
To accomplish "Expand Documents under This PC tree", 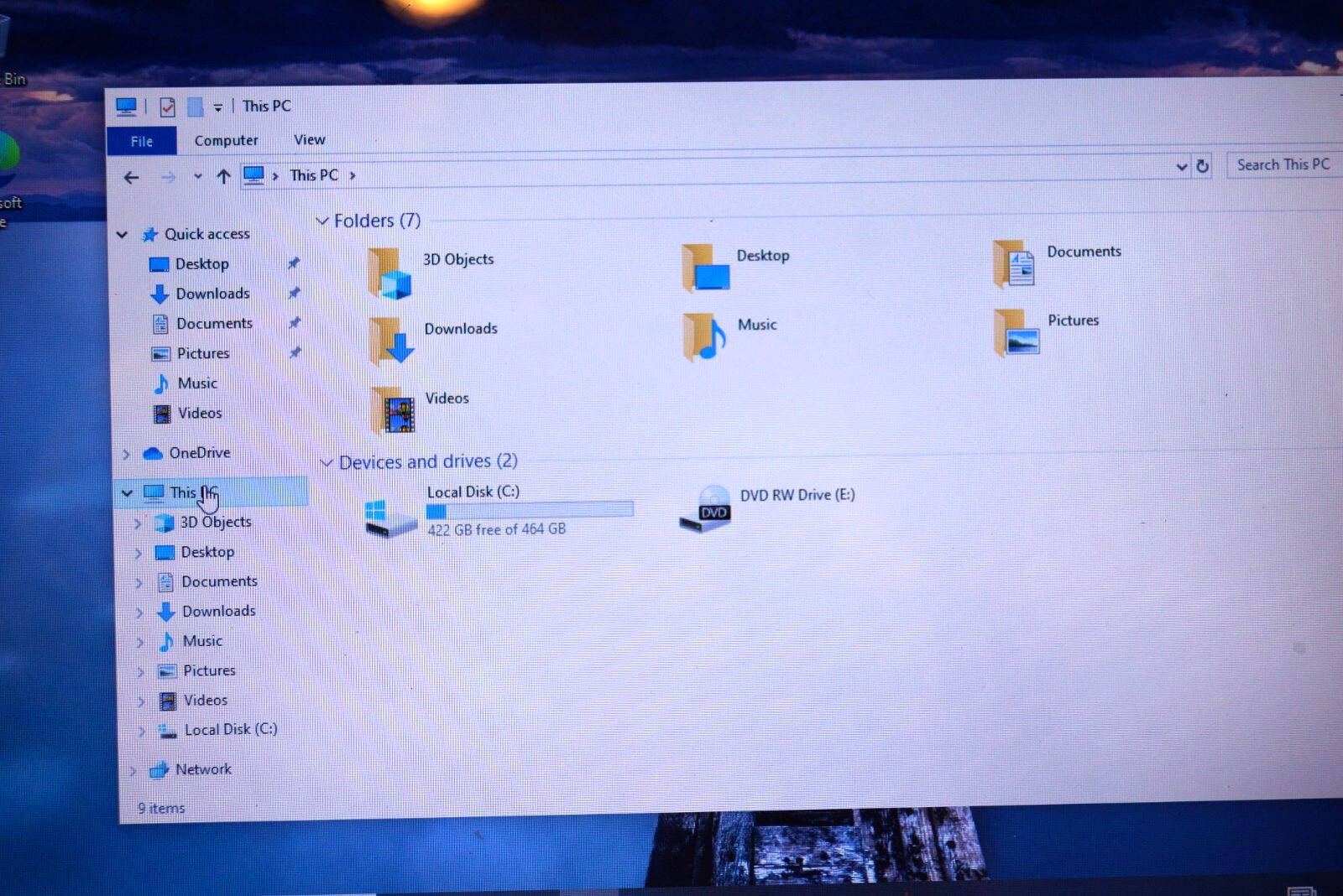I will [x=139, y=582].
